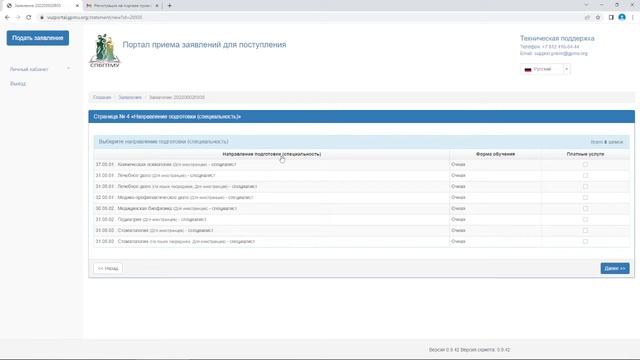Expand Личный кабинет sidebar menu arrow
Viewport: 640px width, 360px height.
tap(68, 69)
